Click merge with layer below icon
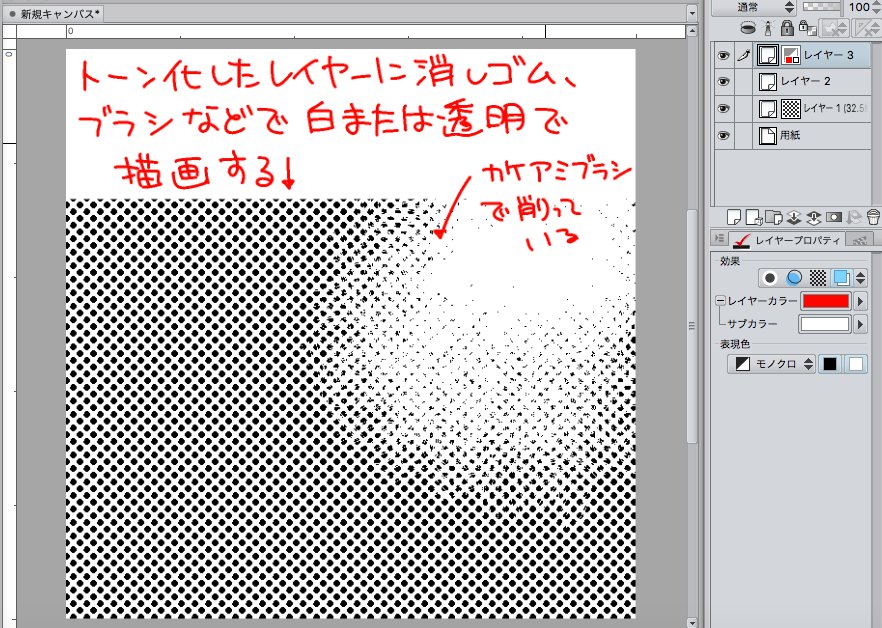The height and width of the screenshot is (628, 882). click(814, 217)
